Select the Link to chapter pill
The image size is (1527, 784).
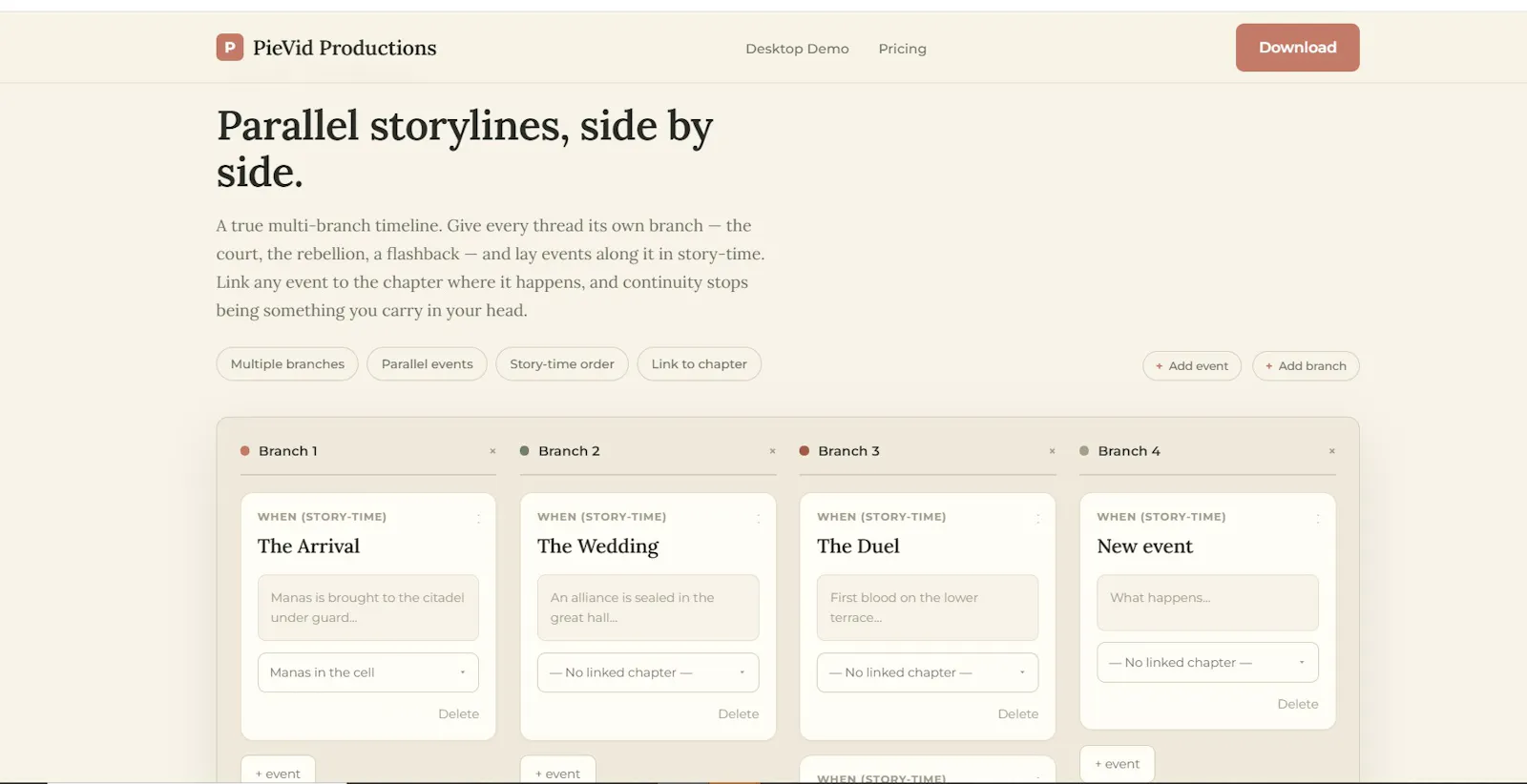tap(700, 364)
